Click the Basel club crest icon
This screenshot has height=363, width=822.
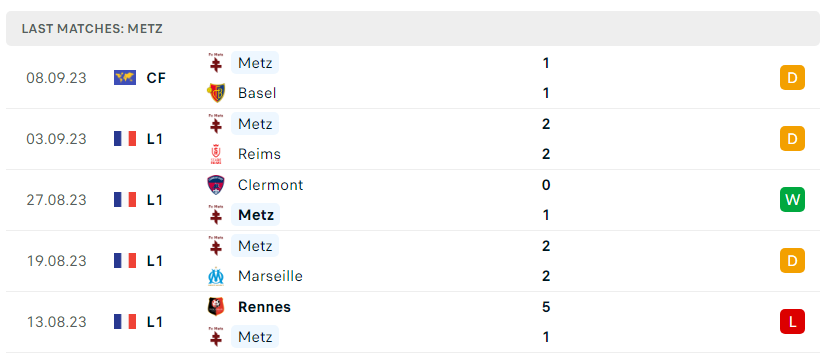(x=215, y=93)
